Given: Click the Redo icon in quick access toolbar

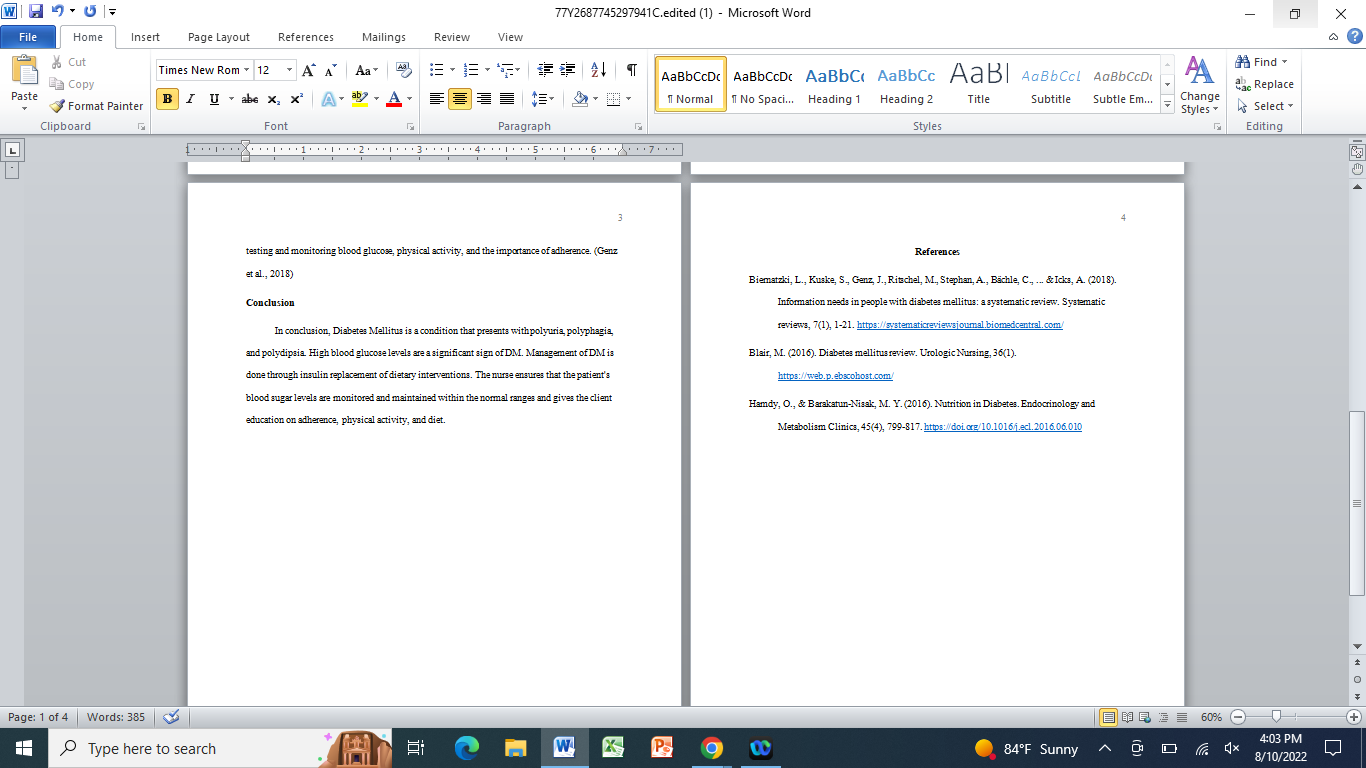Looking at the screenshot, I should tap(90, 12).
